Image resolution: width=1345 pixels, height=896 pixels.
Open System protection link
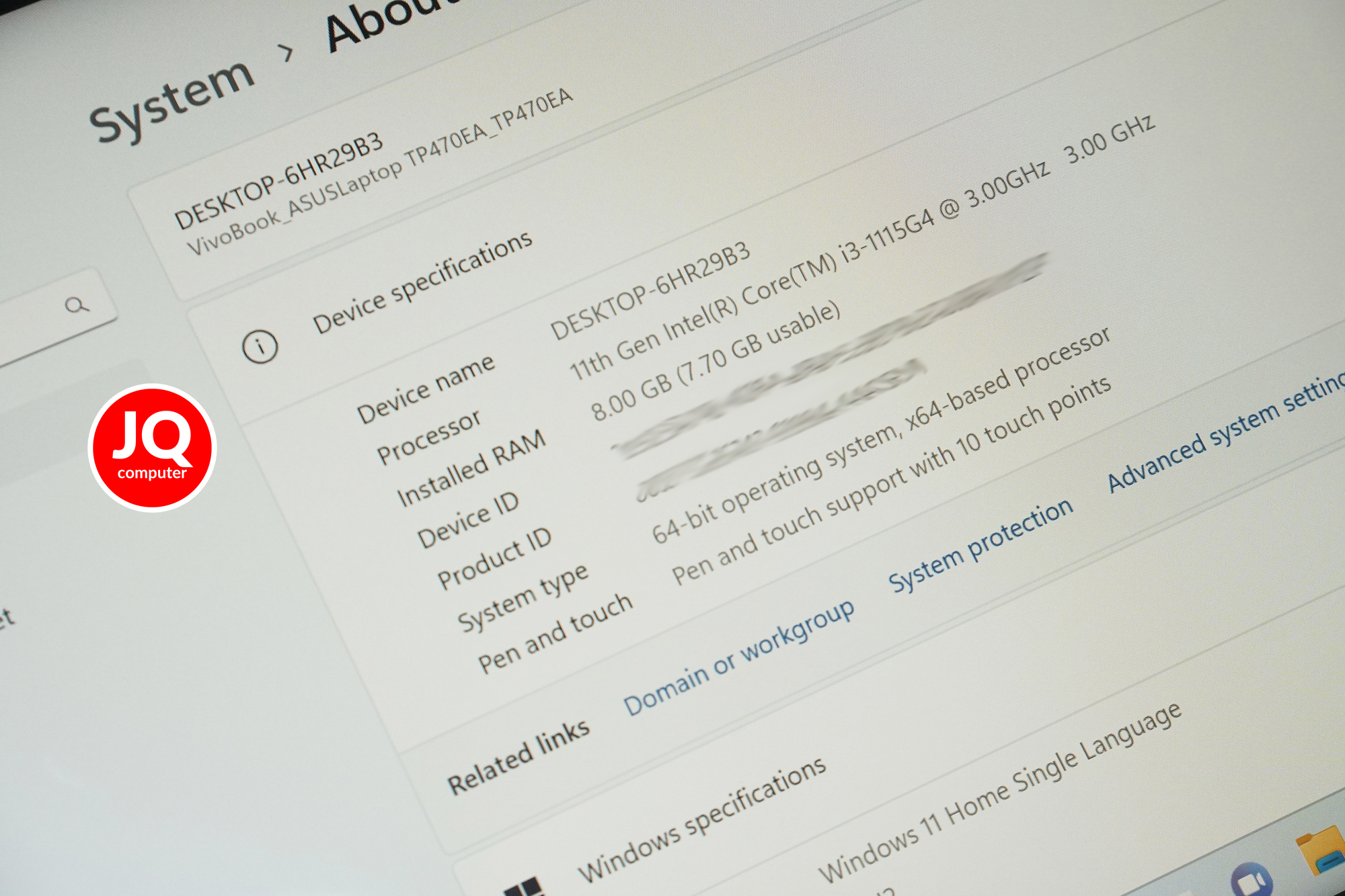pyautogui.click(x=981, y=545)
